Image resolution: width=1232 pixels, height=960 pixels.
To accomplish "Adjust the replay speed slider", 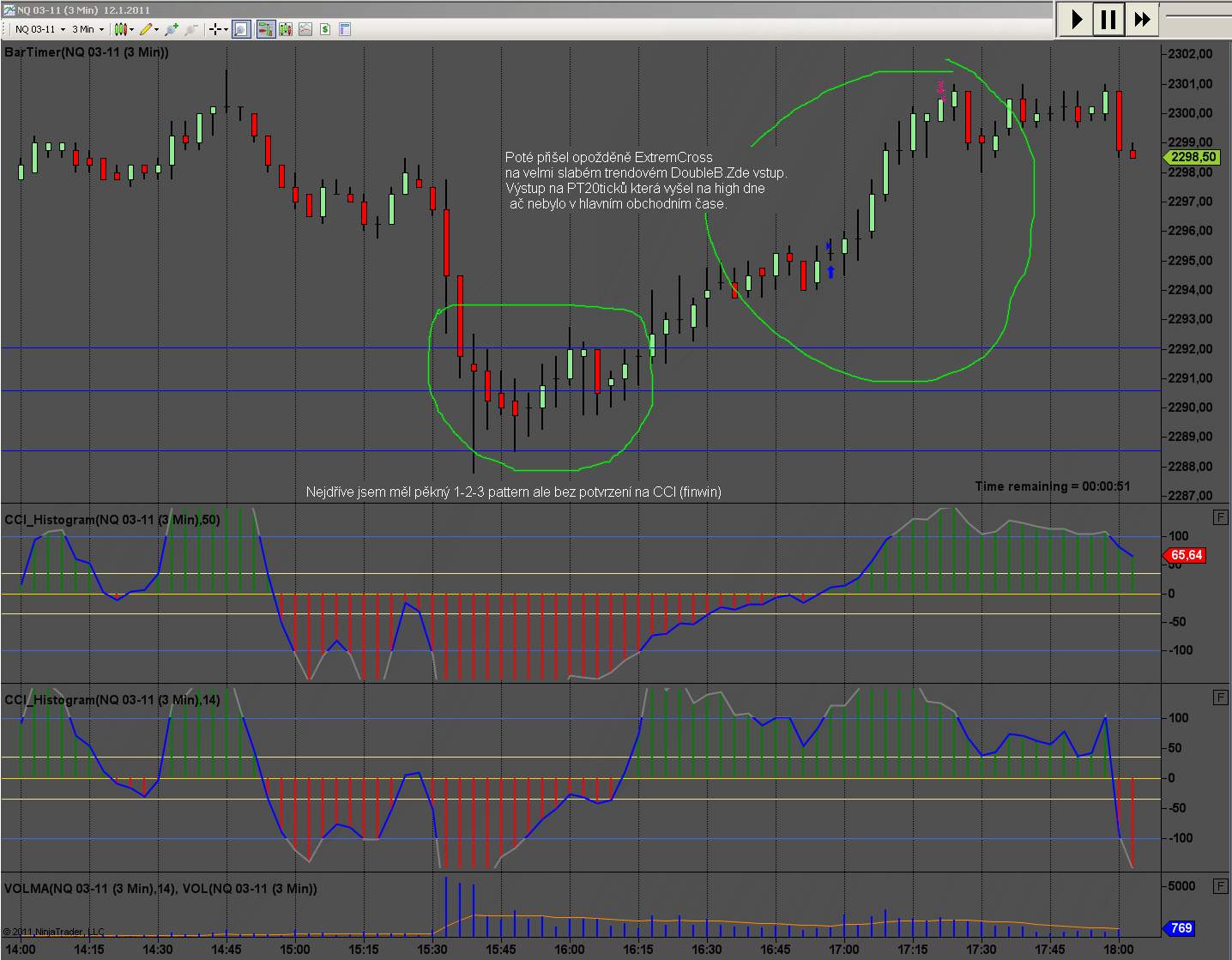I will point(1197,17).
